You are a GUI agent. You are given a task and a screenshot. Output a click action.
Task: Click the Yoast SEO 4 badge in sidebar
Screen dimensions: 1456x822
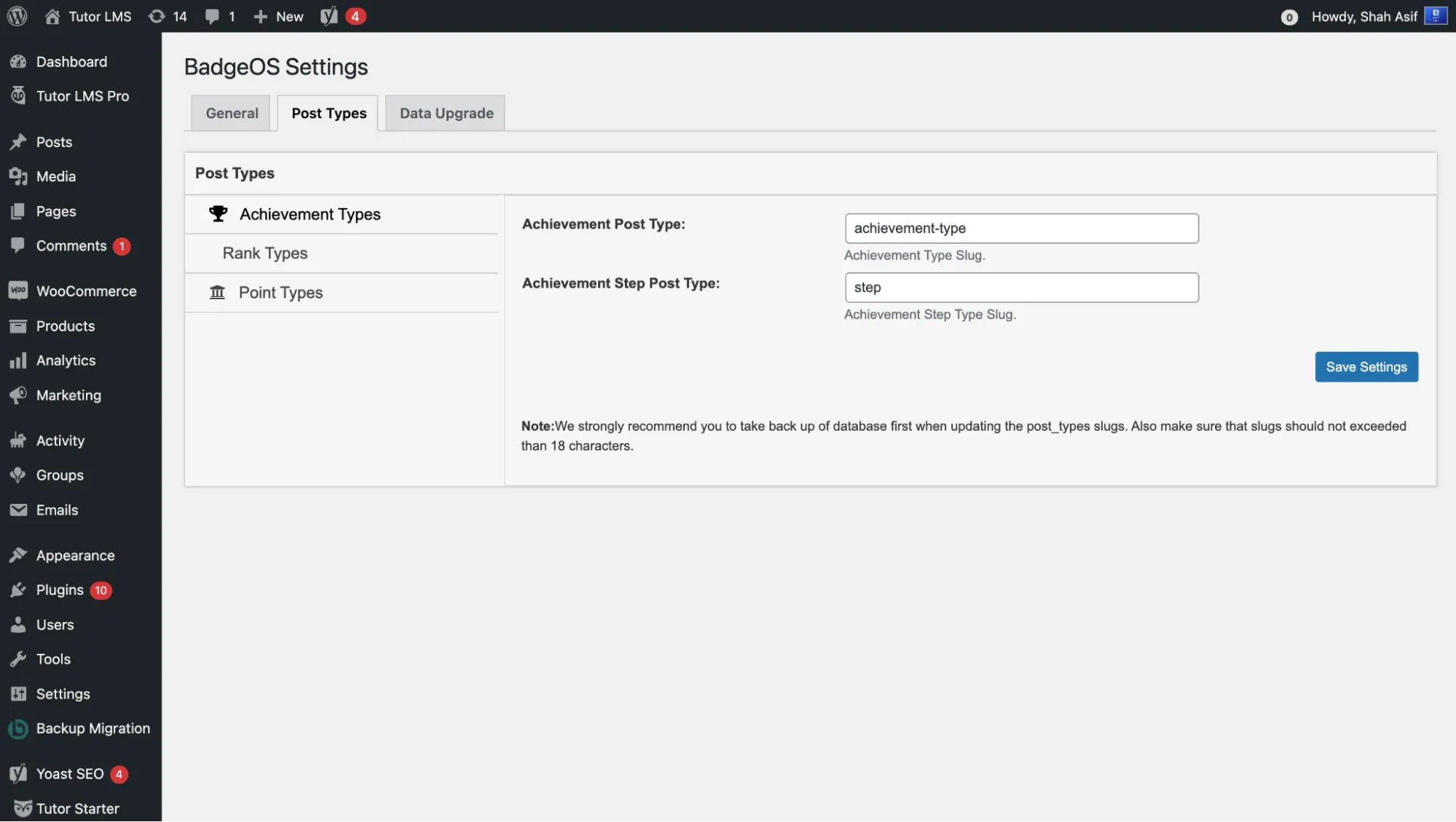[x=119, y=775]
